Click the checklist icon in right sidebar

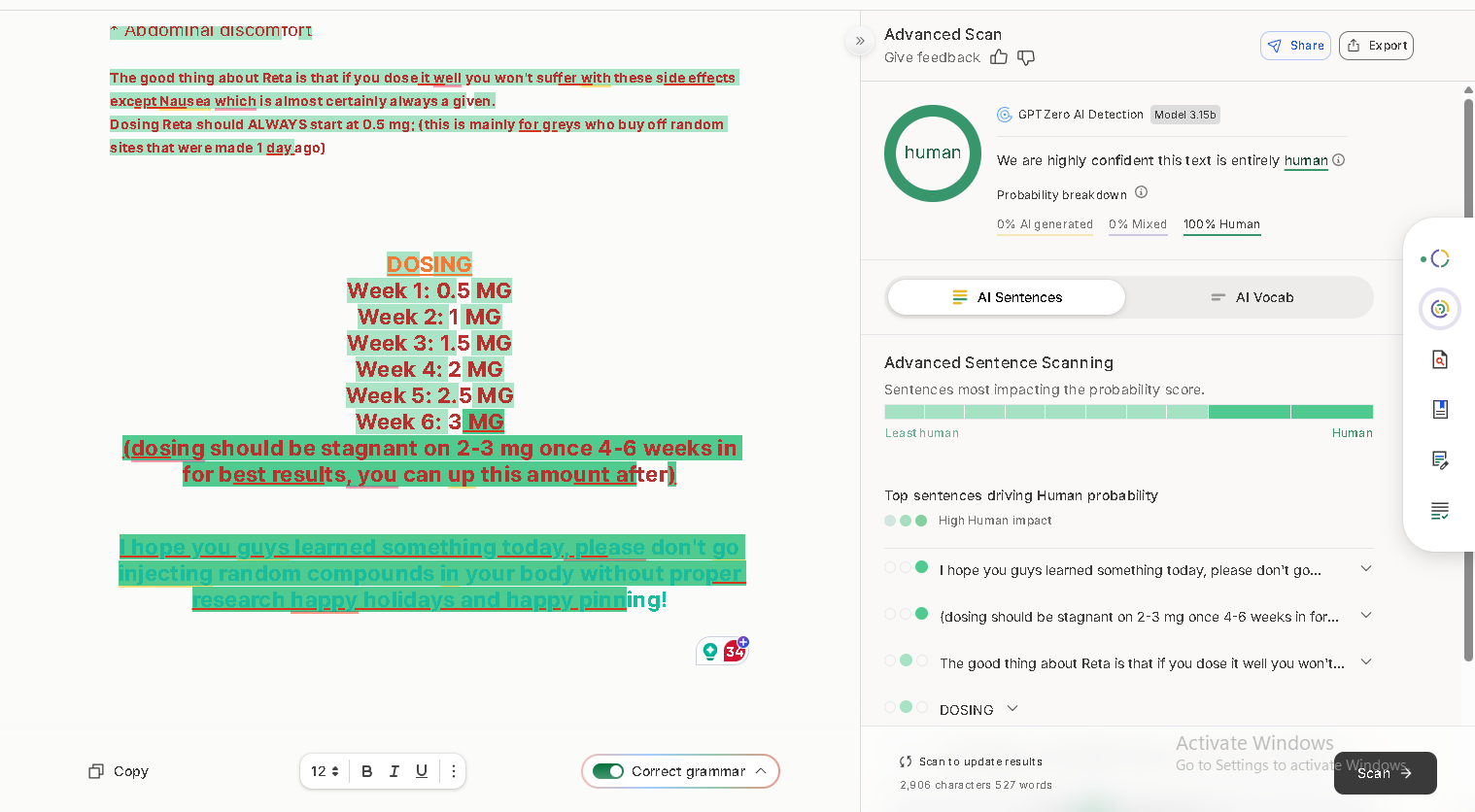pyautogui.click(x=1440, y=511)
